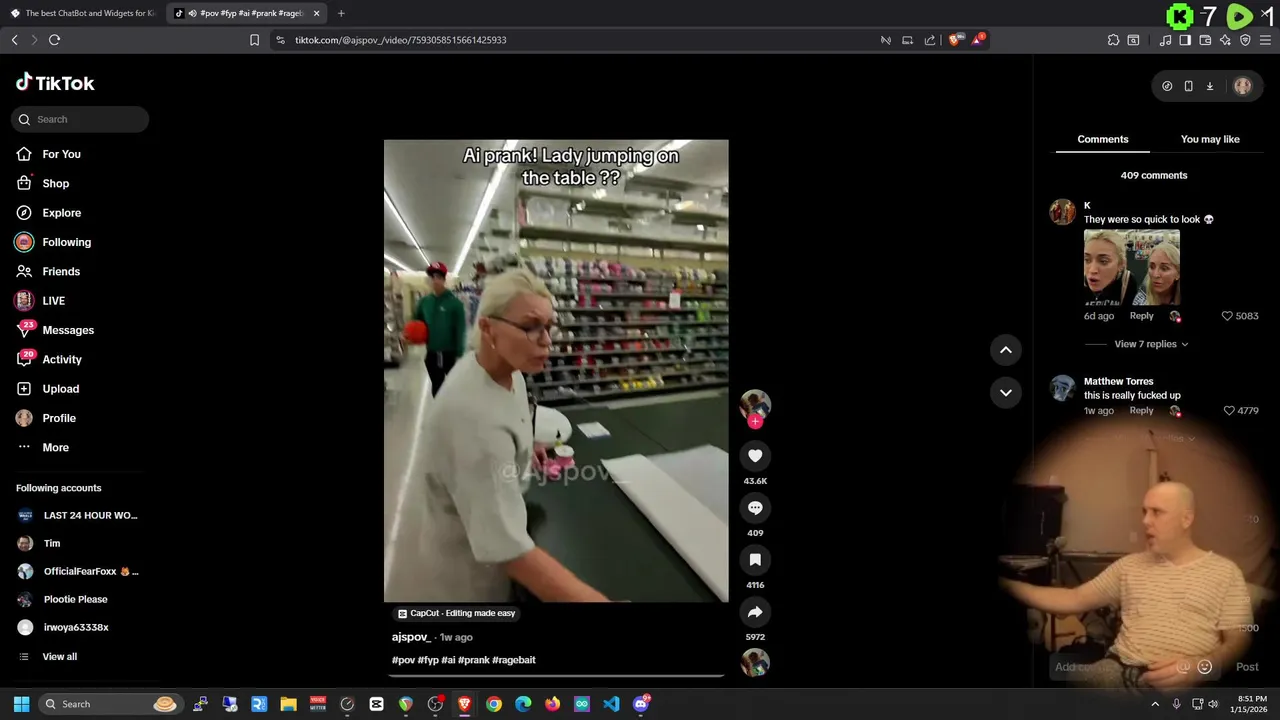Screen dimensions: 1280x720
Task: Click the #prank hashtag
Action: pos(473,660)
